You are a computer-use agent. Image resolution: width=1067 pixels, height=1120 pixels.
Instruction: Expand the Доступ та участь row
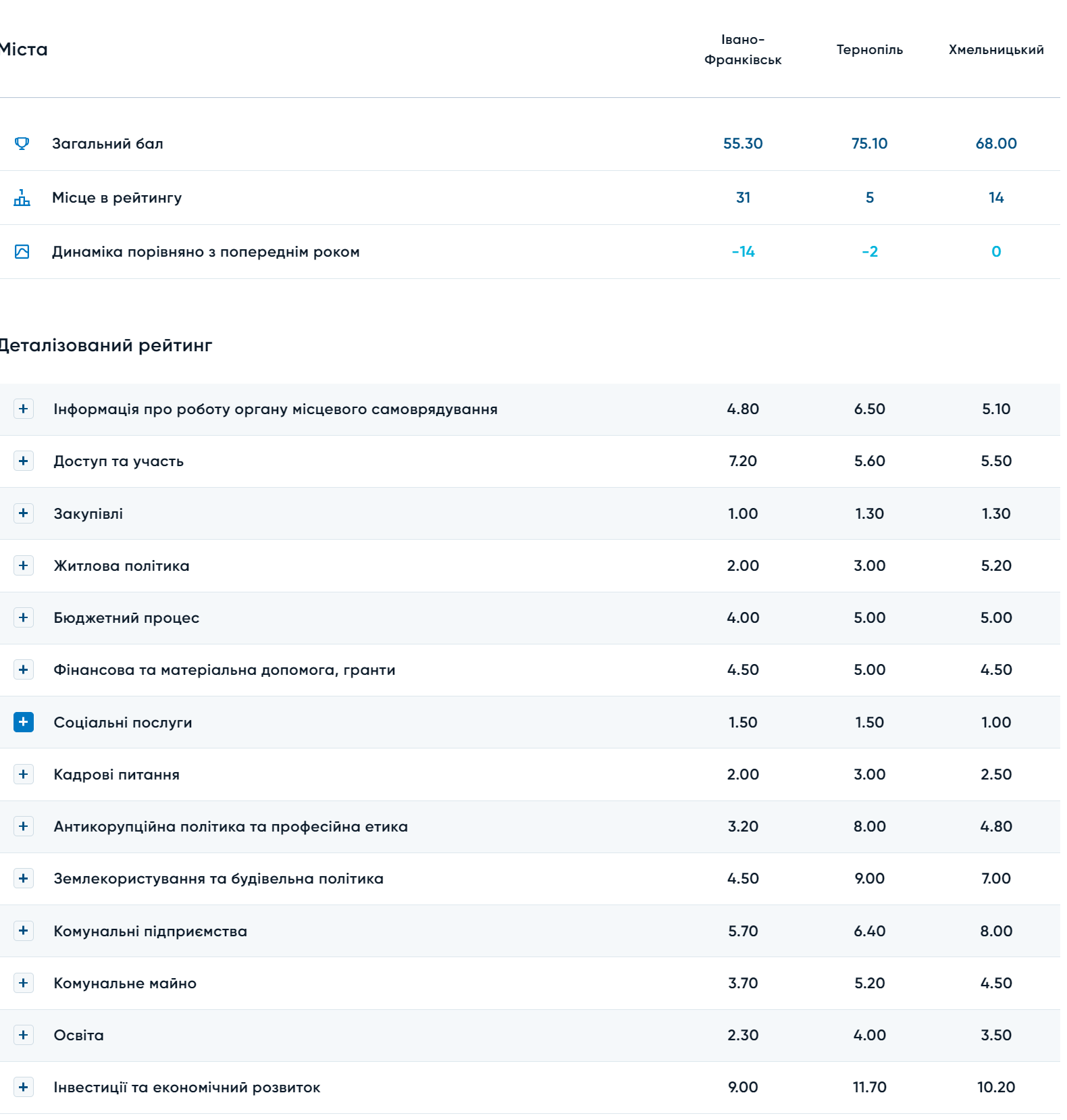click(24, 461)
